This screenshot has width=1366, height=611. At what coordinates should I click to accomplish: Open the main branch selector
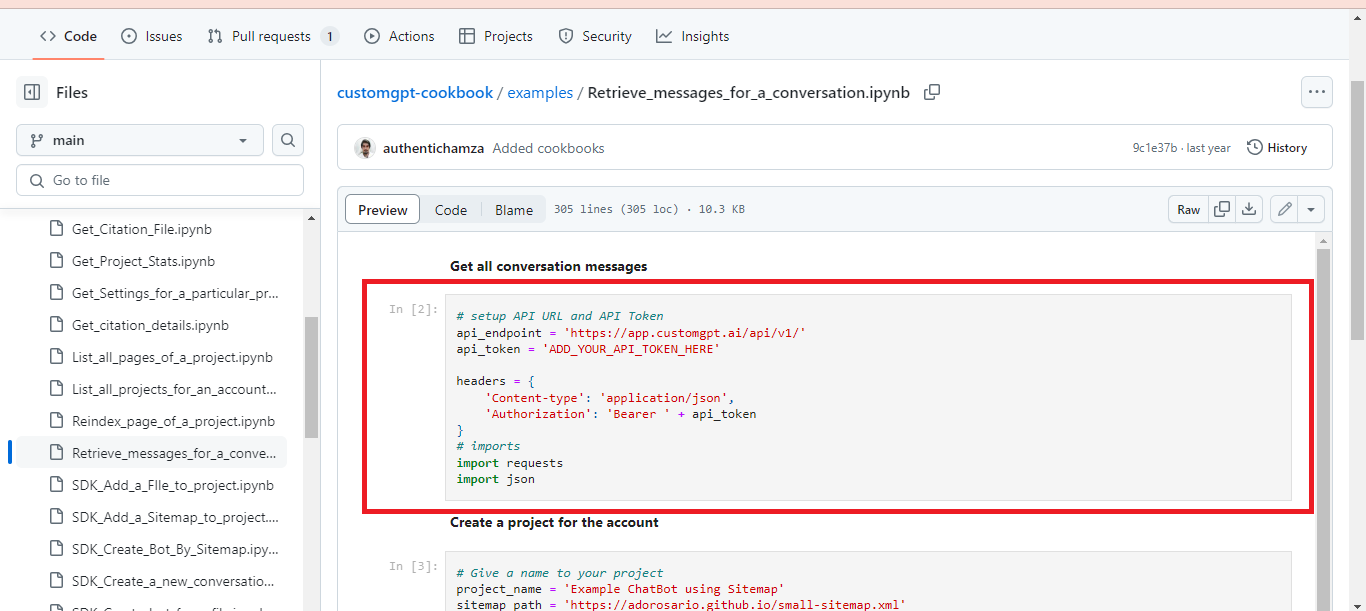(x=139, y=140)
